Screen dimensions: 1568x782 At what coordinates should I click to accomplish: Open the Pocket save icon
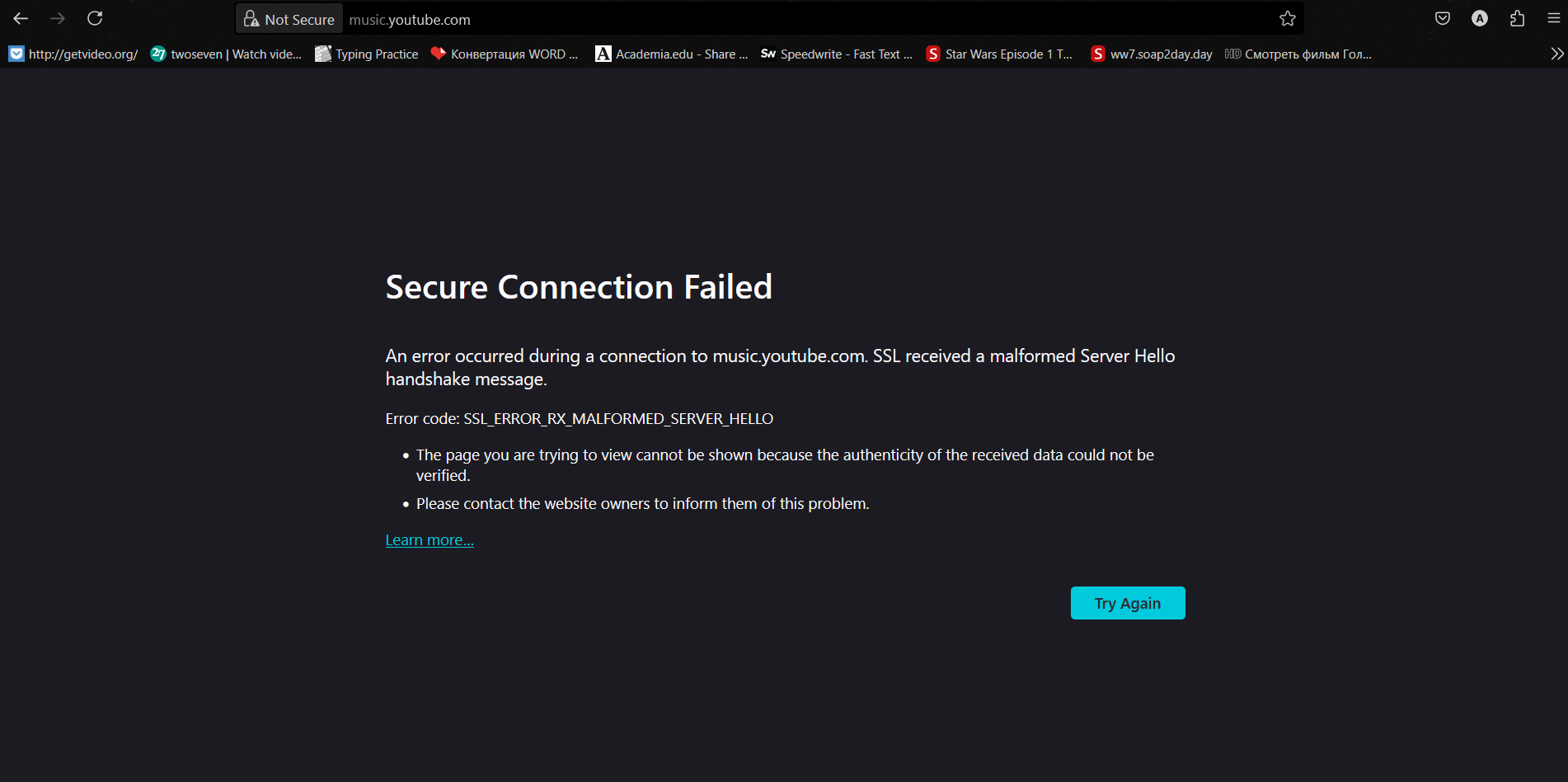[x=1443, y=18]
